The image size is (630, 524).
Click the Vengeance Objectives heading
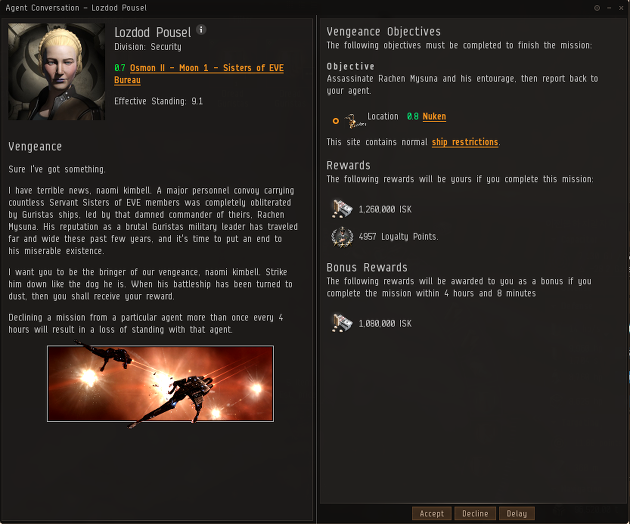click(x=383, y=31)
